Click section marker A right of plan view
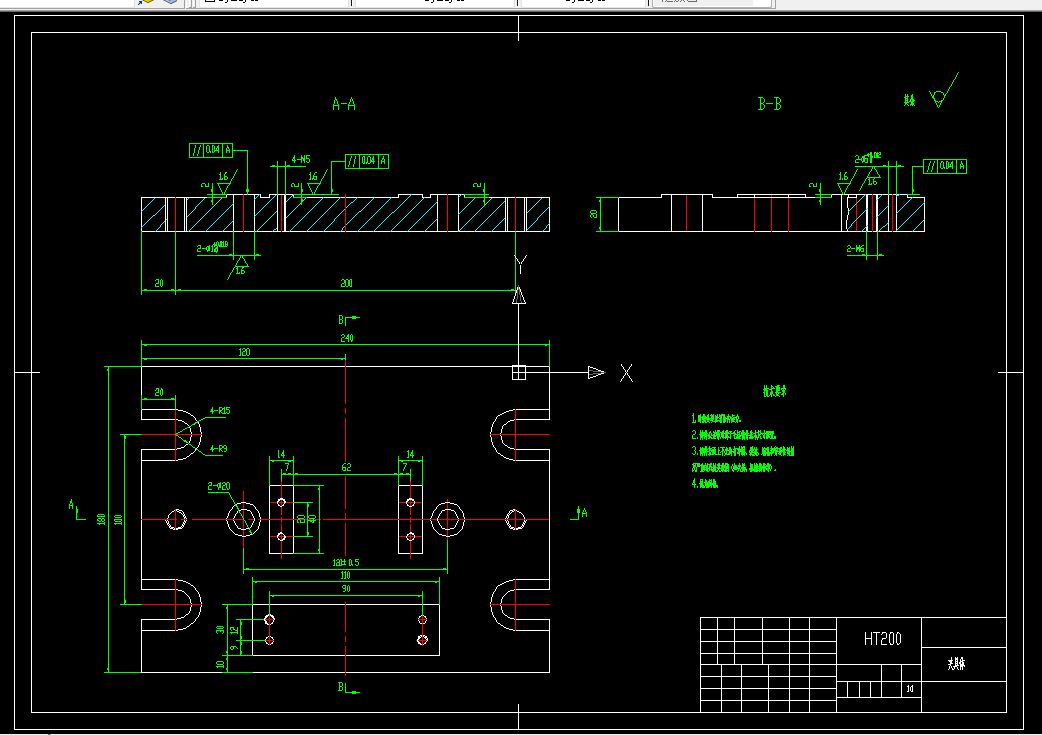 pos(584,512)
